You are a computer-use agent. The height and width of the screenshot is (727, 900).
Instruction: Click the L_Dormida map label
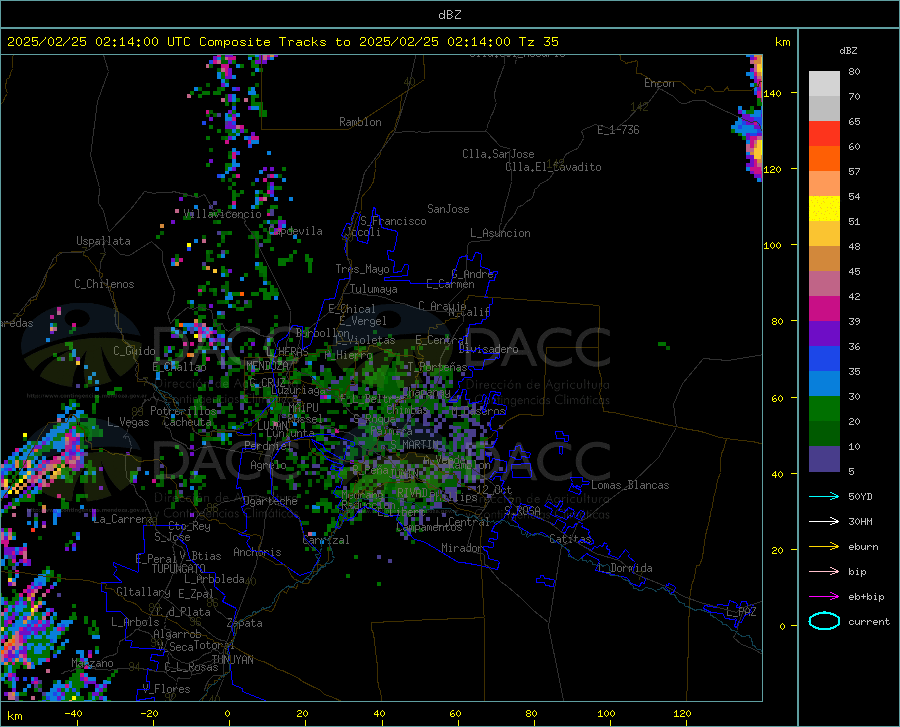pos(624,568)
